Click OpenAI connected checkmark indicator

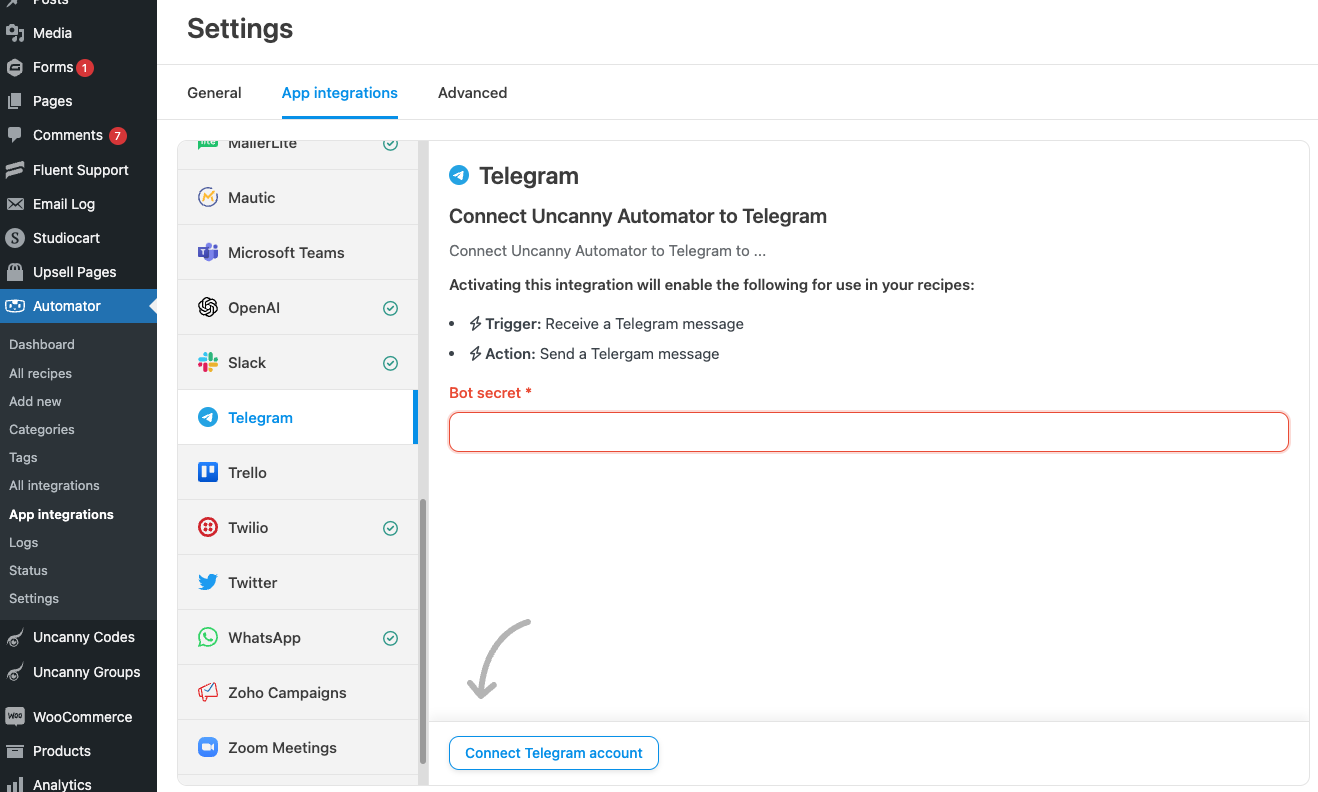(x=391, y=308)
